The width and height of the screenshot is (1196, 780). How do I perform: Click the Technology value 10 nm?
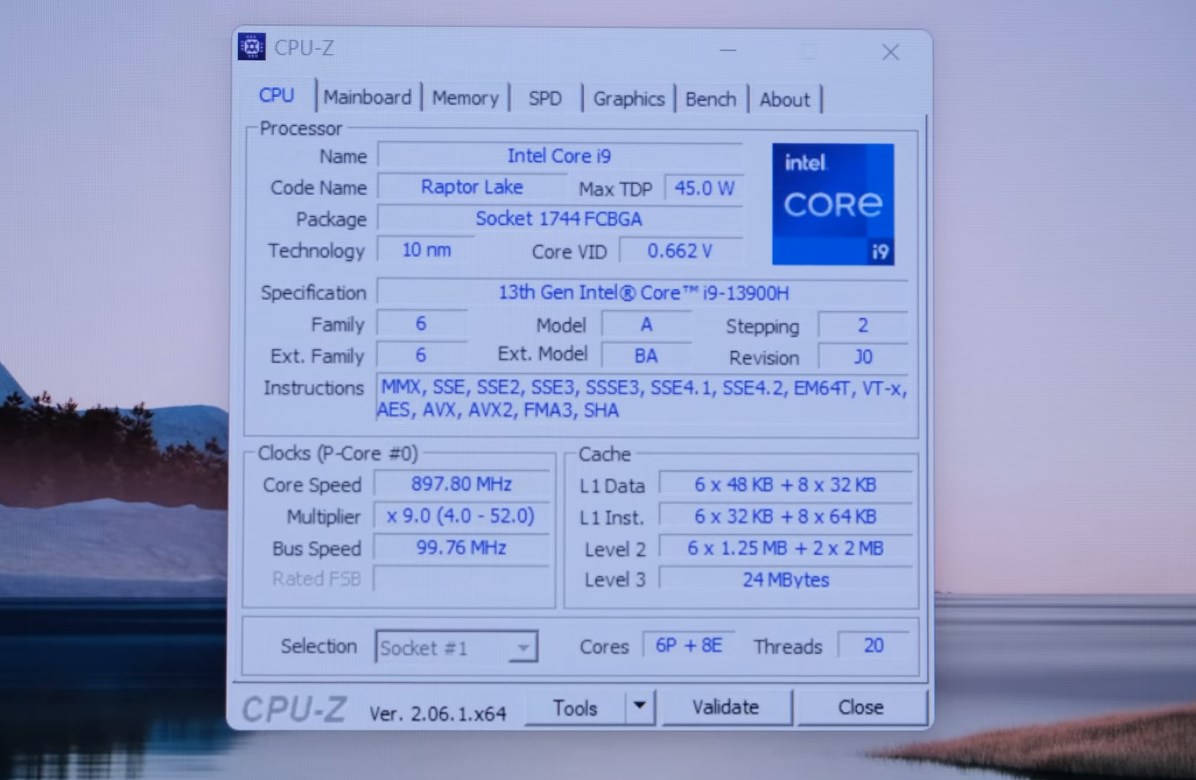426,250
